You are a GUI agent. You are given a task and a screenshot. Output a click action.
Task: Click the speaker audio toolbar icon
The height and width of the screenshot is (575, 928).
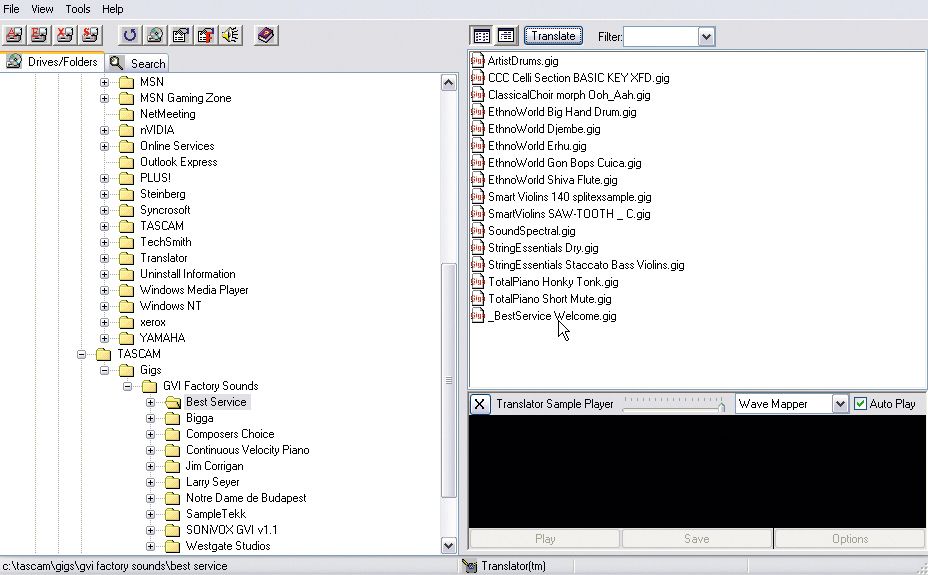[231, 35]
